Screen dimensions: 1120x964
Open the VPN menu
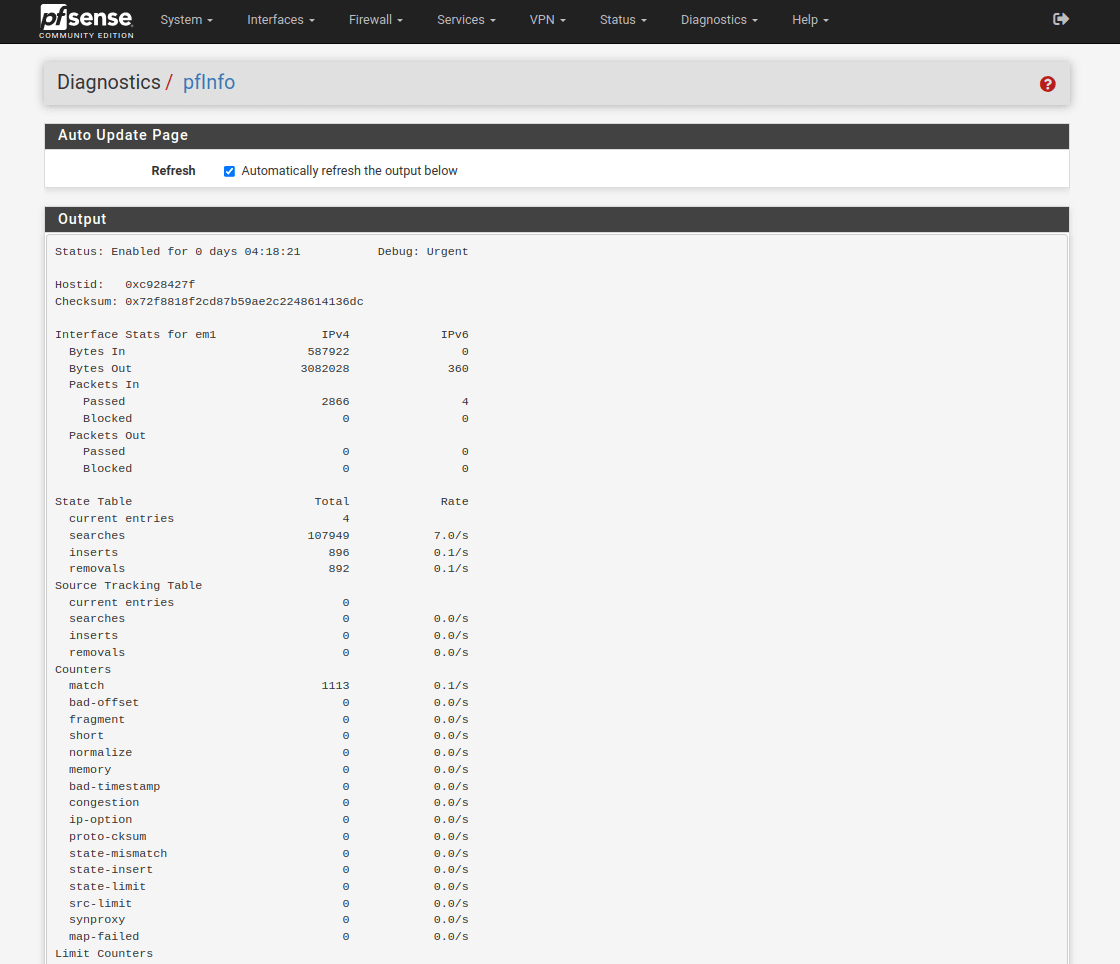(x=547, y=20)
